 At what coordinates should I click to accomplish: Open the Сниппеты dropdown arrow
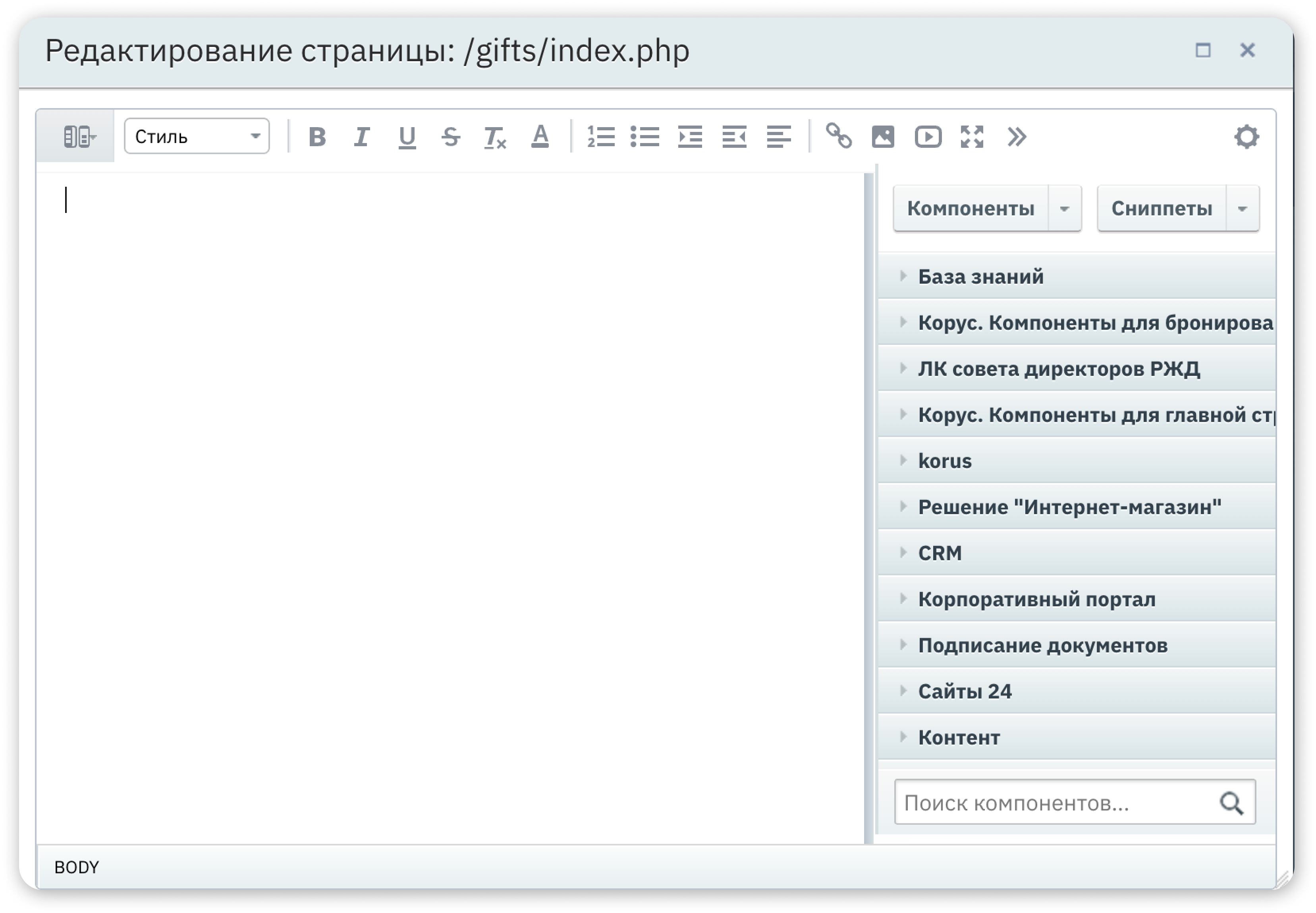tap(1242, 208)
